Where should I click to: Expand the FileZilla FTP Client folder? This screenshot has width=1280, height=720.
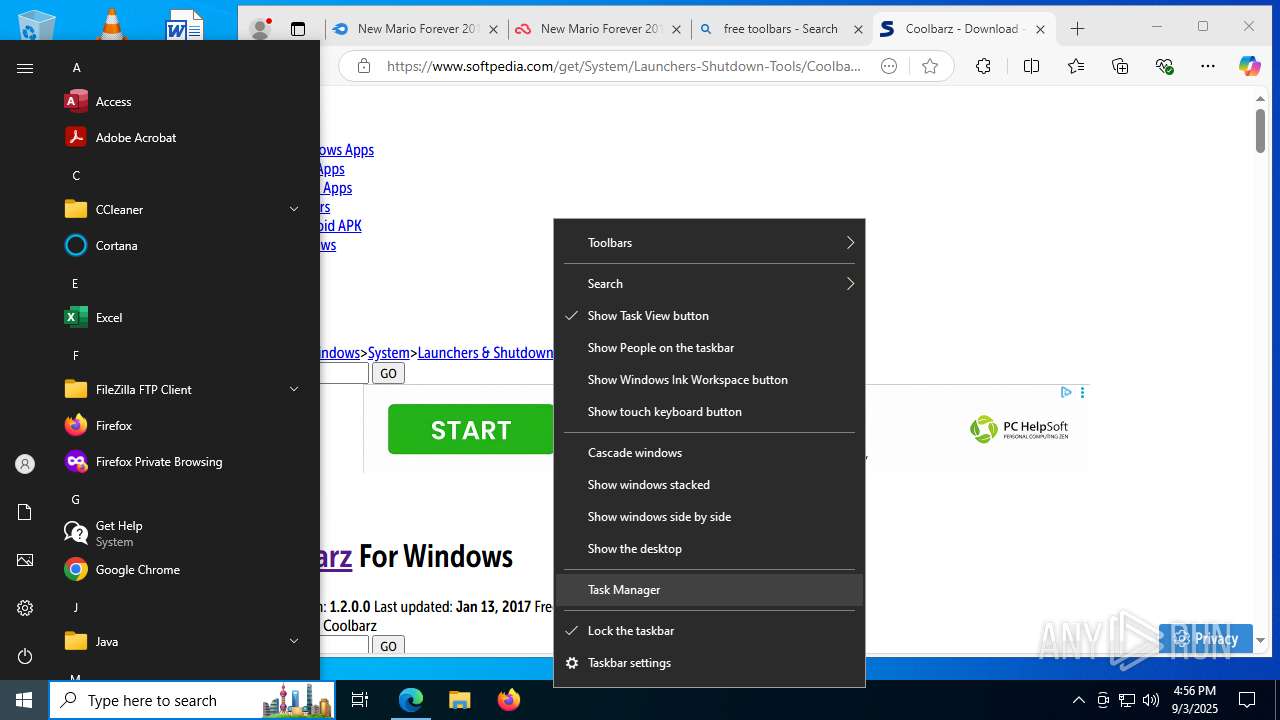180,389
